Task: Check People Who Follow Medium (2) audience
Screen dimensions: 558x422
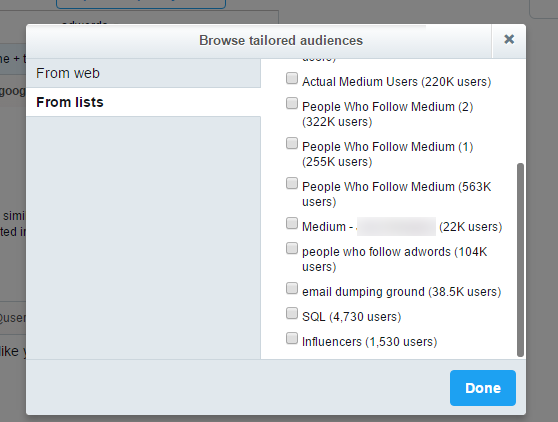Action: (x=292, y=103)
